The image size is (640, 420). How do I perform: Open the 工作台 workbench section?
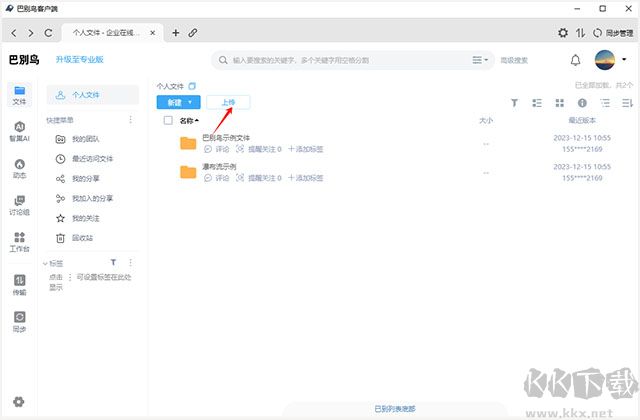click(19, 241)
